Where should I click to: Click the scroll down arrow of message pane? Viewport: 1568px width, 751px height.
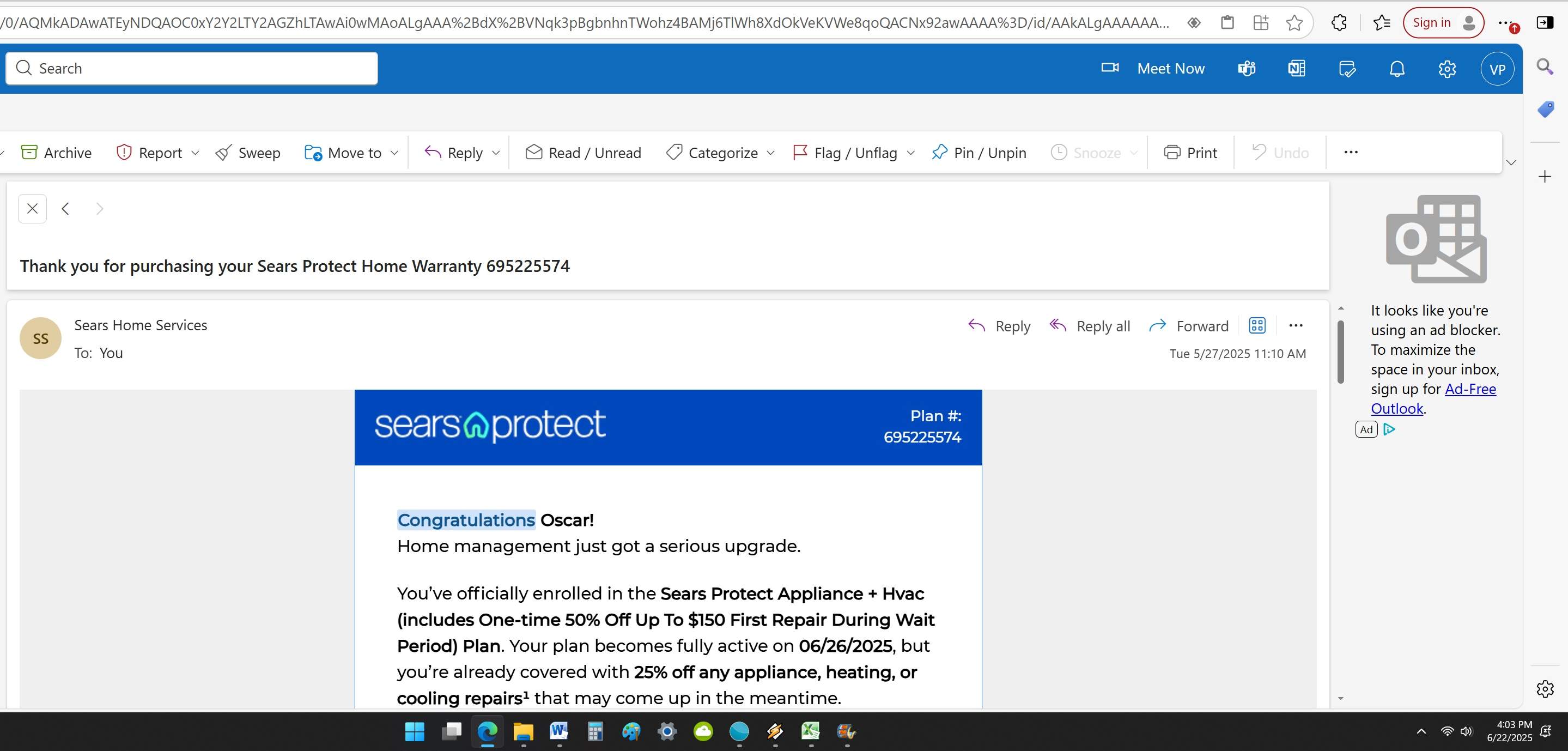tap(1340, 698)
